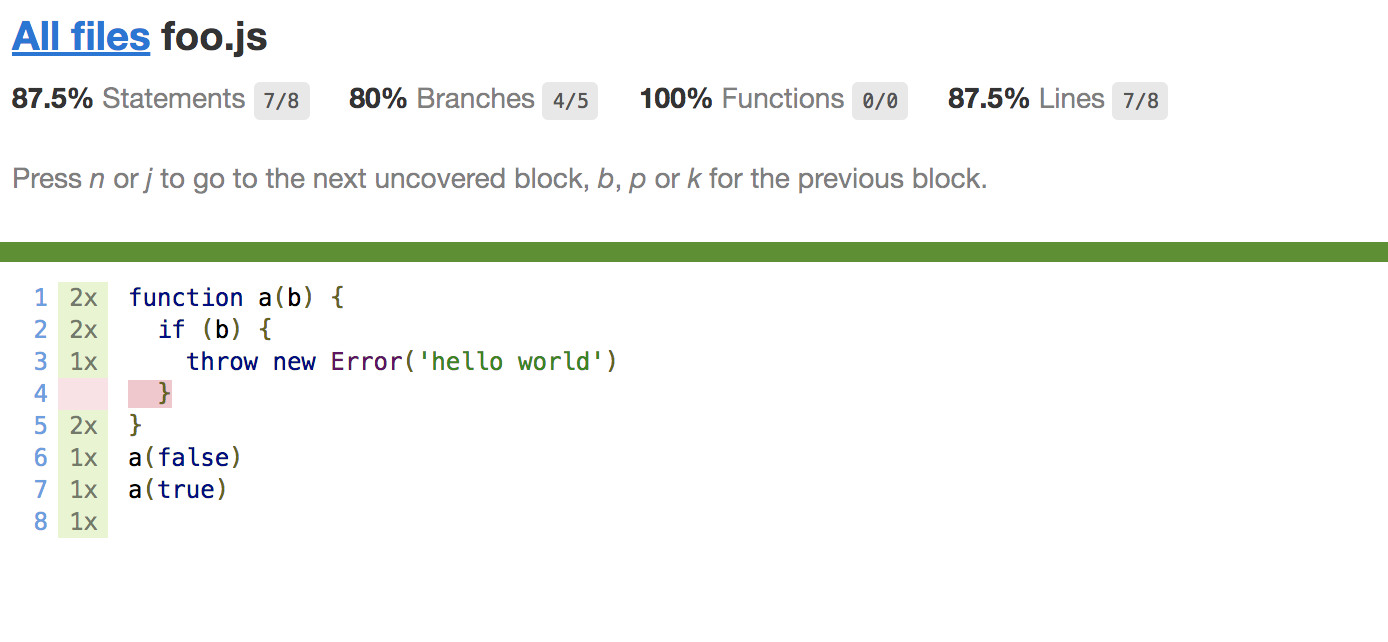Click the throw new Error code line

(402, 362)
